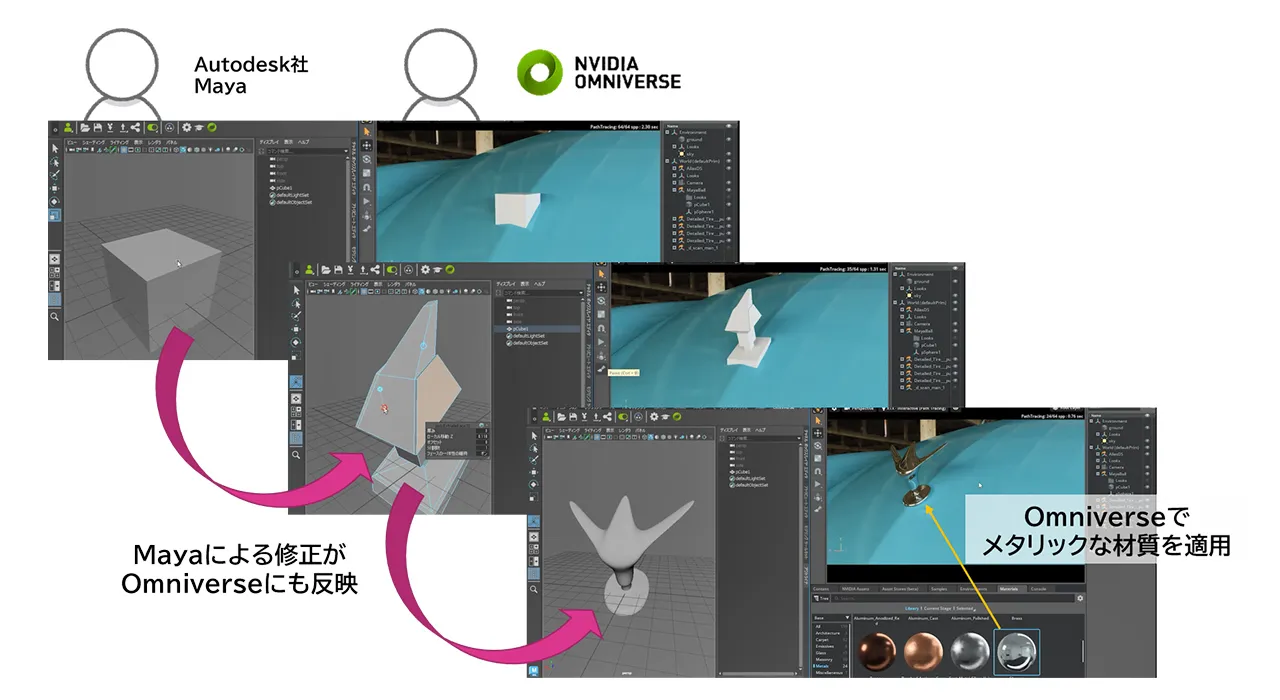Click the move tool beside the cube render viewport
1280x700 pixels.
pos(367,145)
